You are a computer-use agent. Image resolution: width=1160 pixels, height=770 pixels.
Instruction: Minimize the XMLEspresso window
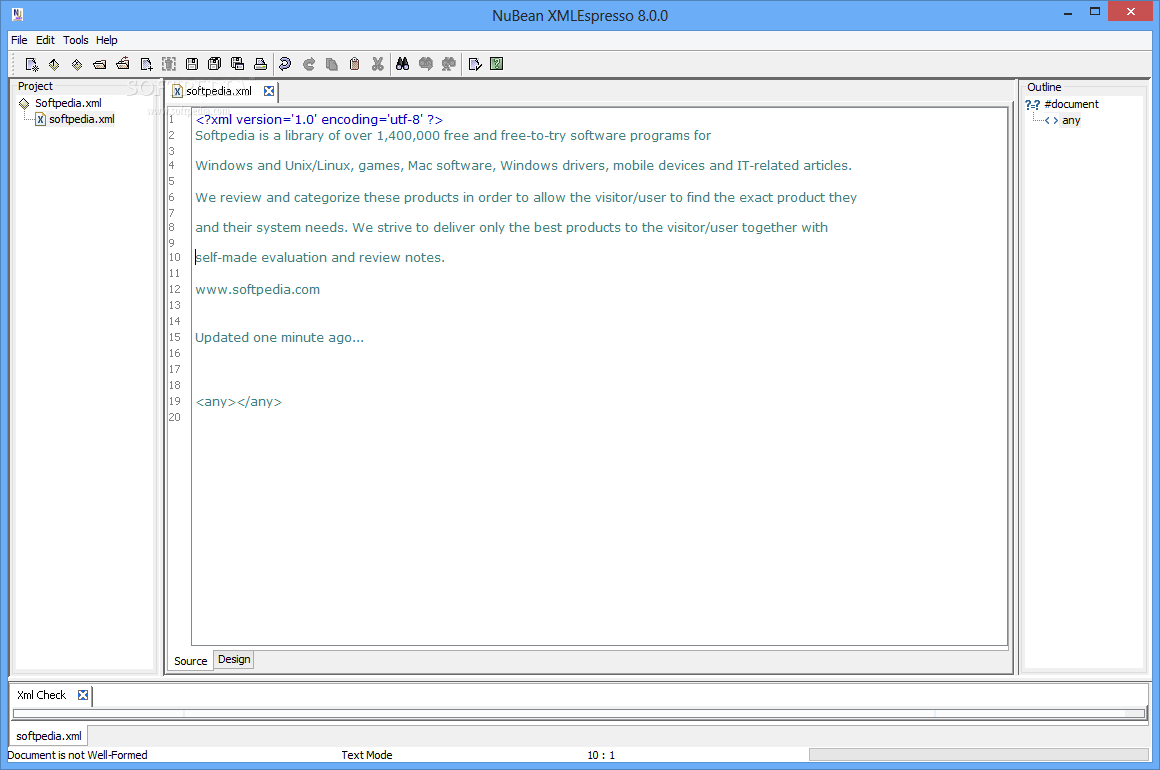(x=1068, y=13)
